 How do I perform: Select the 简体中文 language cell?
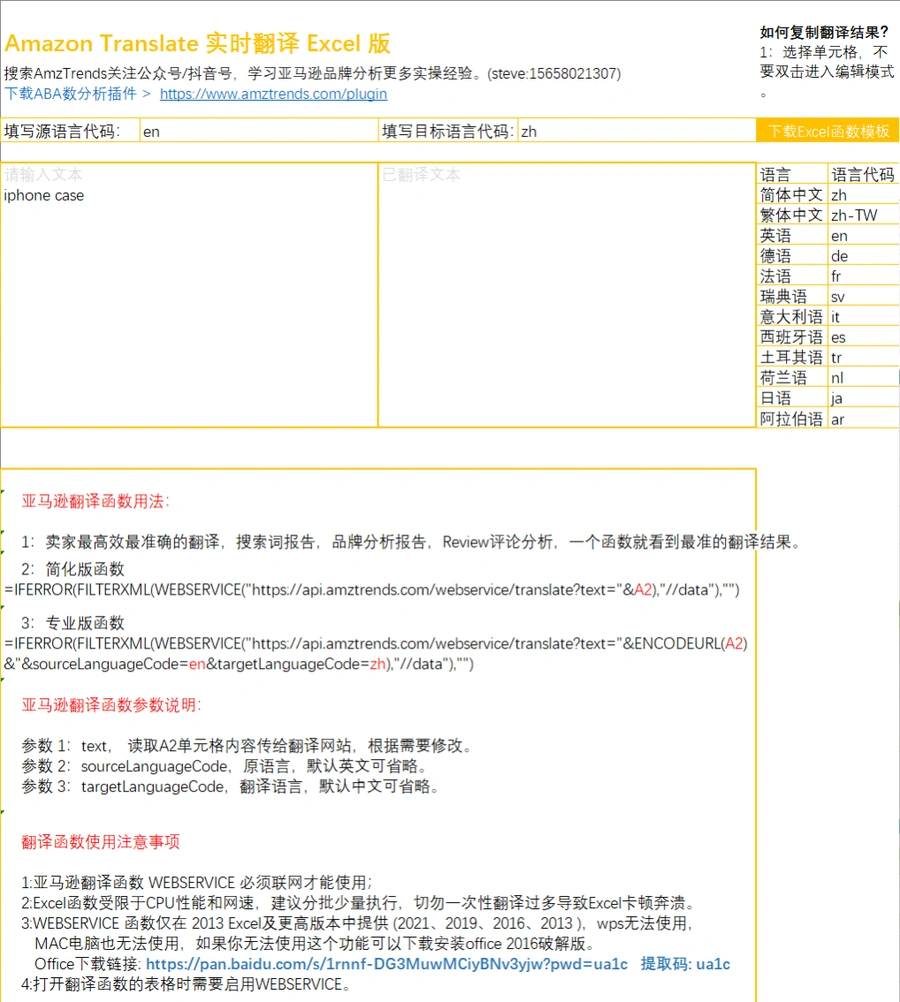point(793,195)
